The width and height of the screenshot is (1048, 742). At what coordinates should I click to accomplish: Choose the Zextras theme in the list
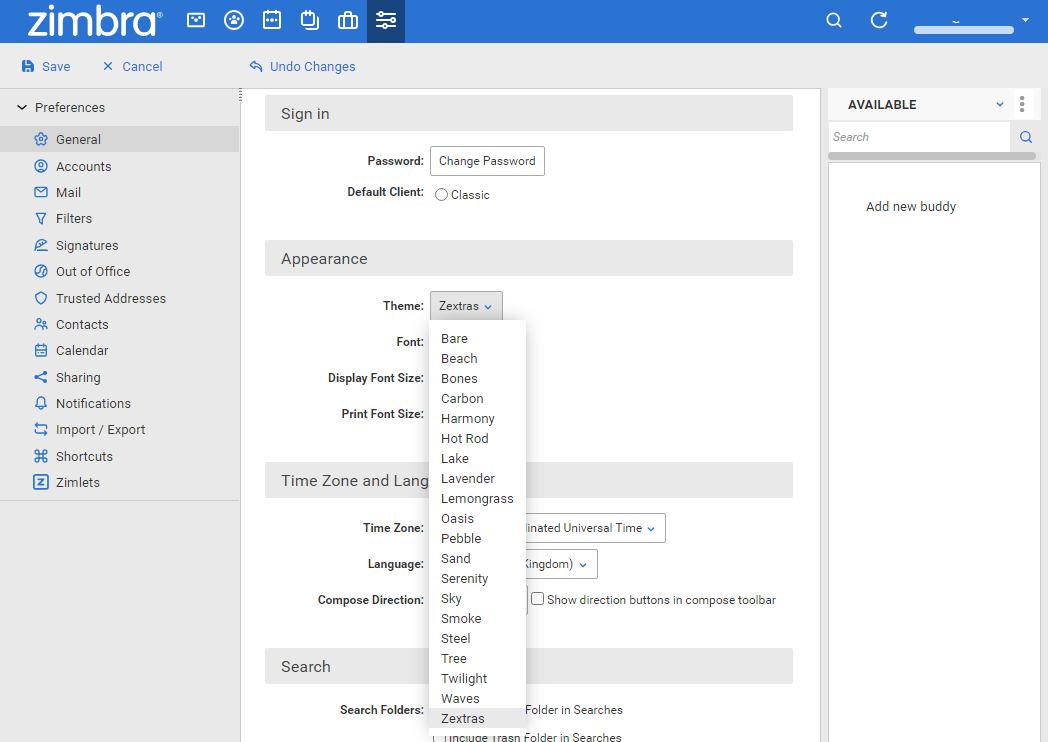[x=477, y=719]
